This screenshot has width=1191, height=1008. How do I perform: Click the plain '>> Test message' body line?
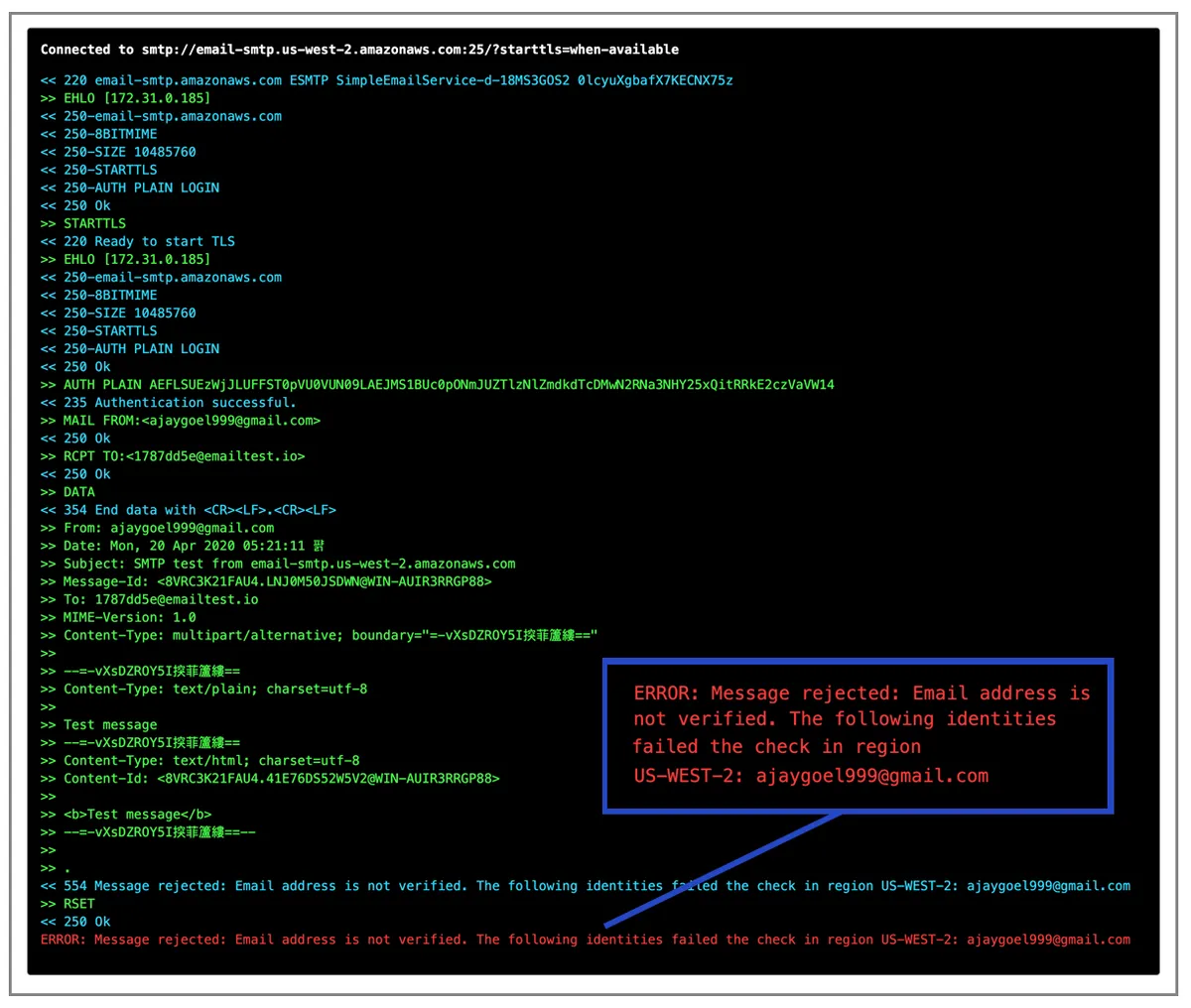(x=98, y=724)
